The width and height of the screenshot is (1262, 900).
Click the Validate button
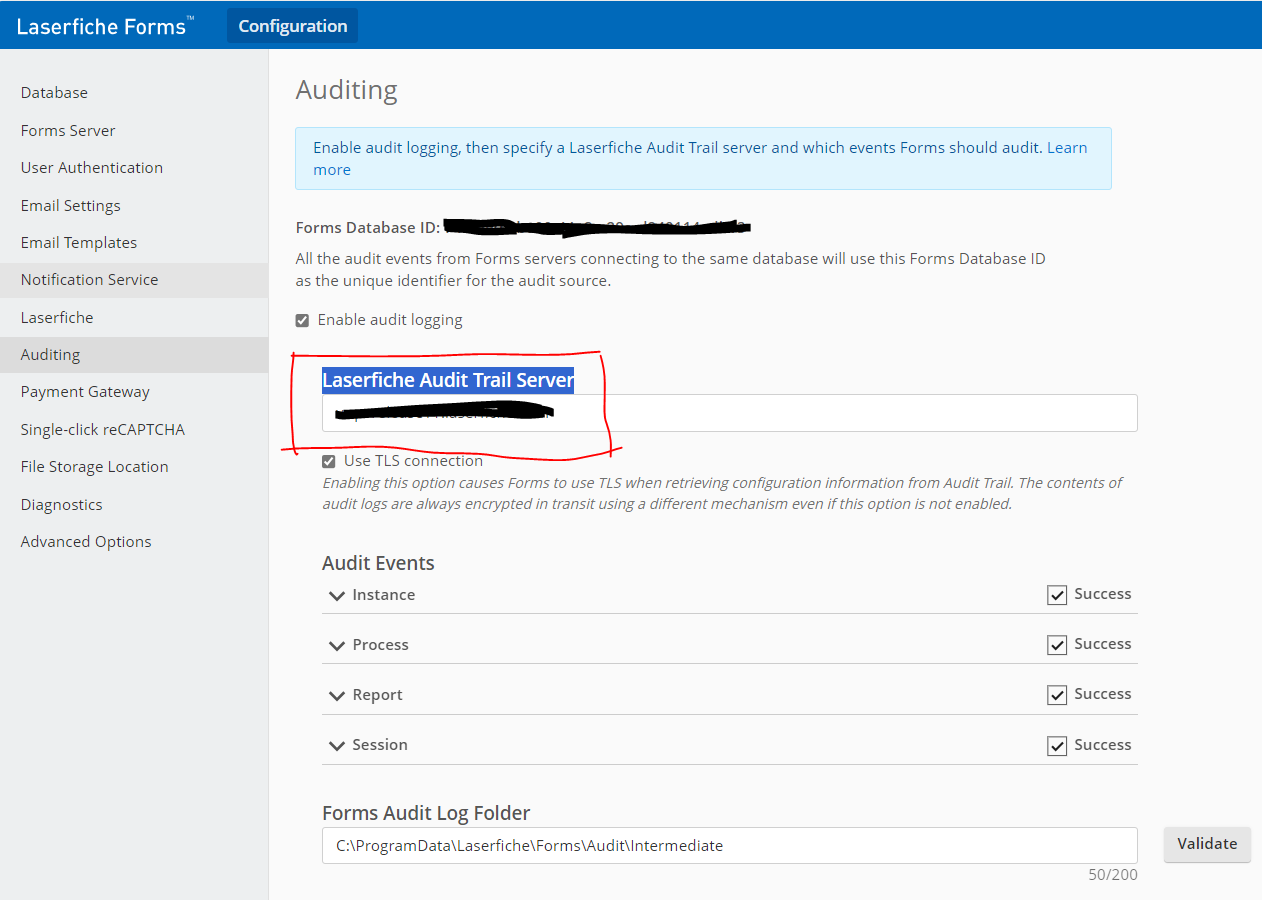[1207, 843]
